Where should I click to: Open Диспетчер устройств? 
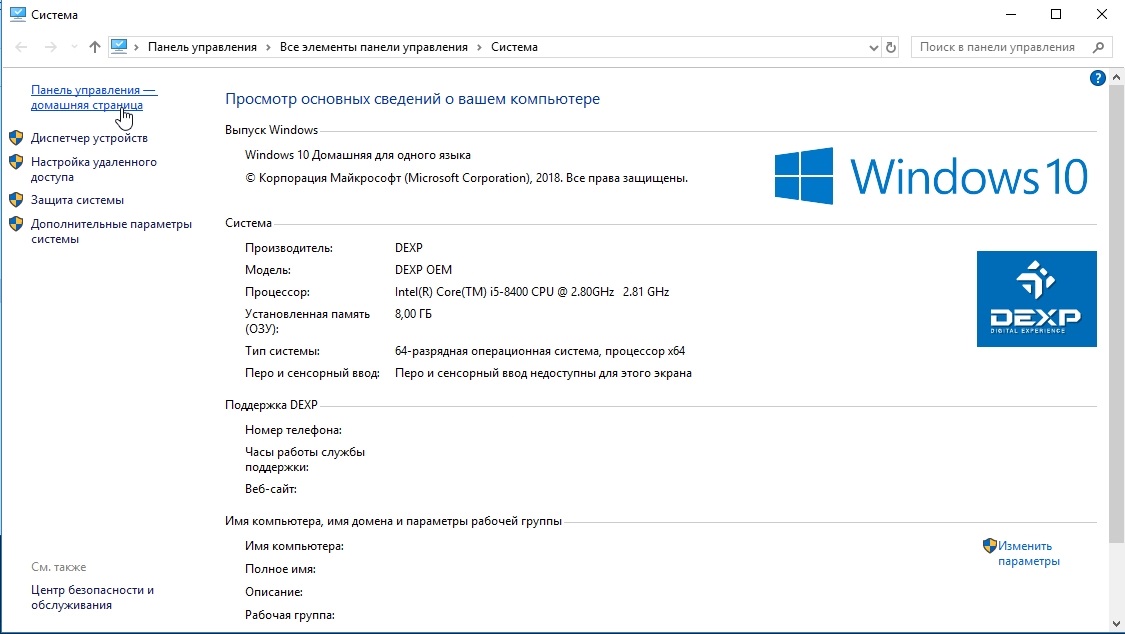(89, 138)
